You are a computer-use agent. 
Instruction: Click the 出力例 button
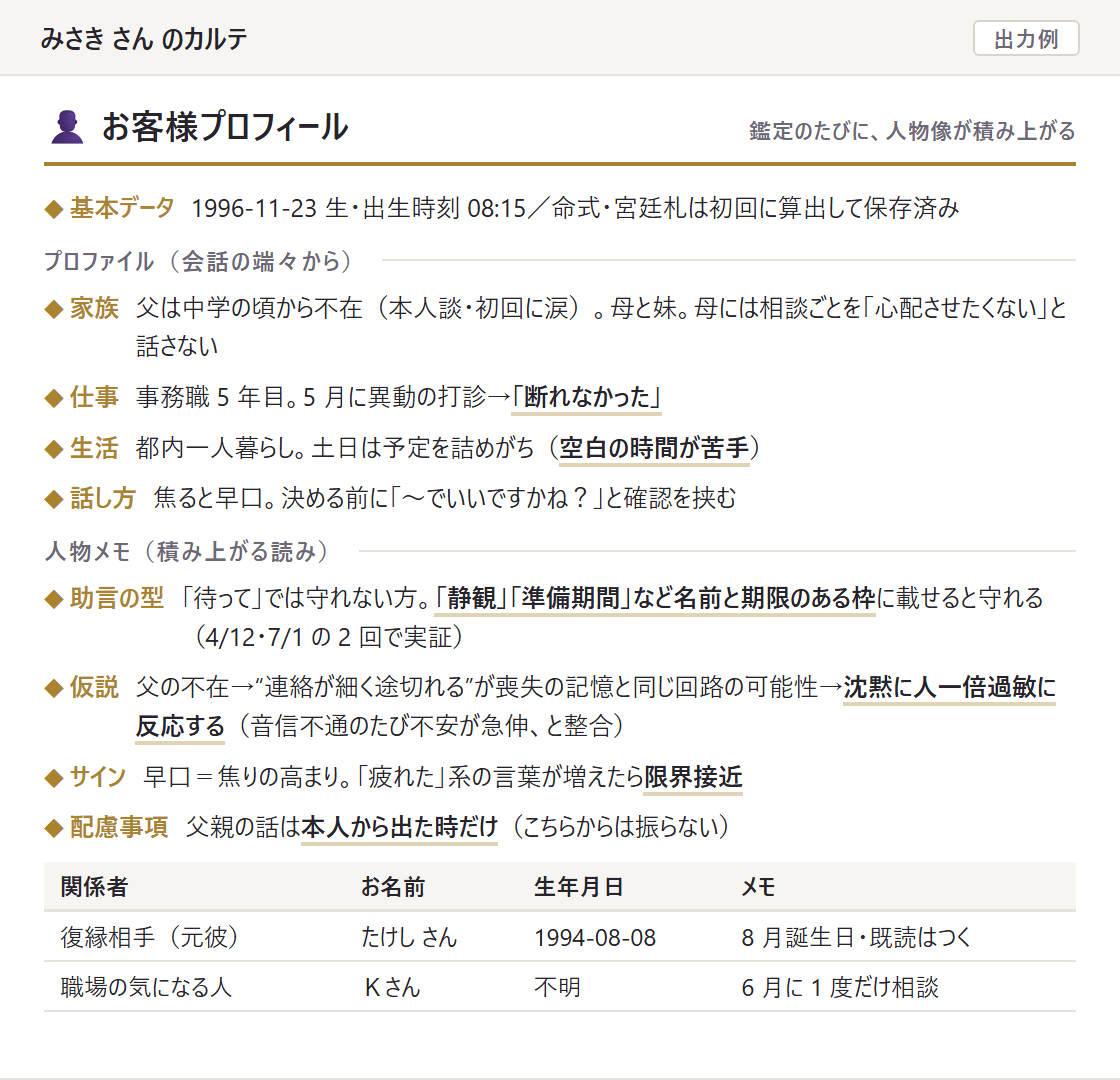[1026, 39]
